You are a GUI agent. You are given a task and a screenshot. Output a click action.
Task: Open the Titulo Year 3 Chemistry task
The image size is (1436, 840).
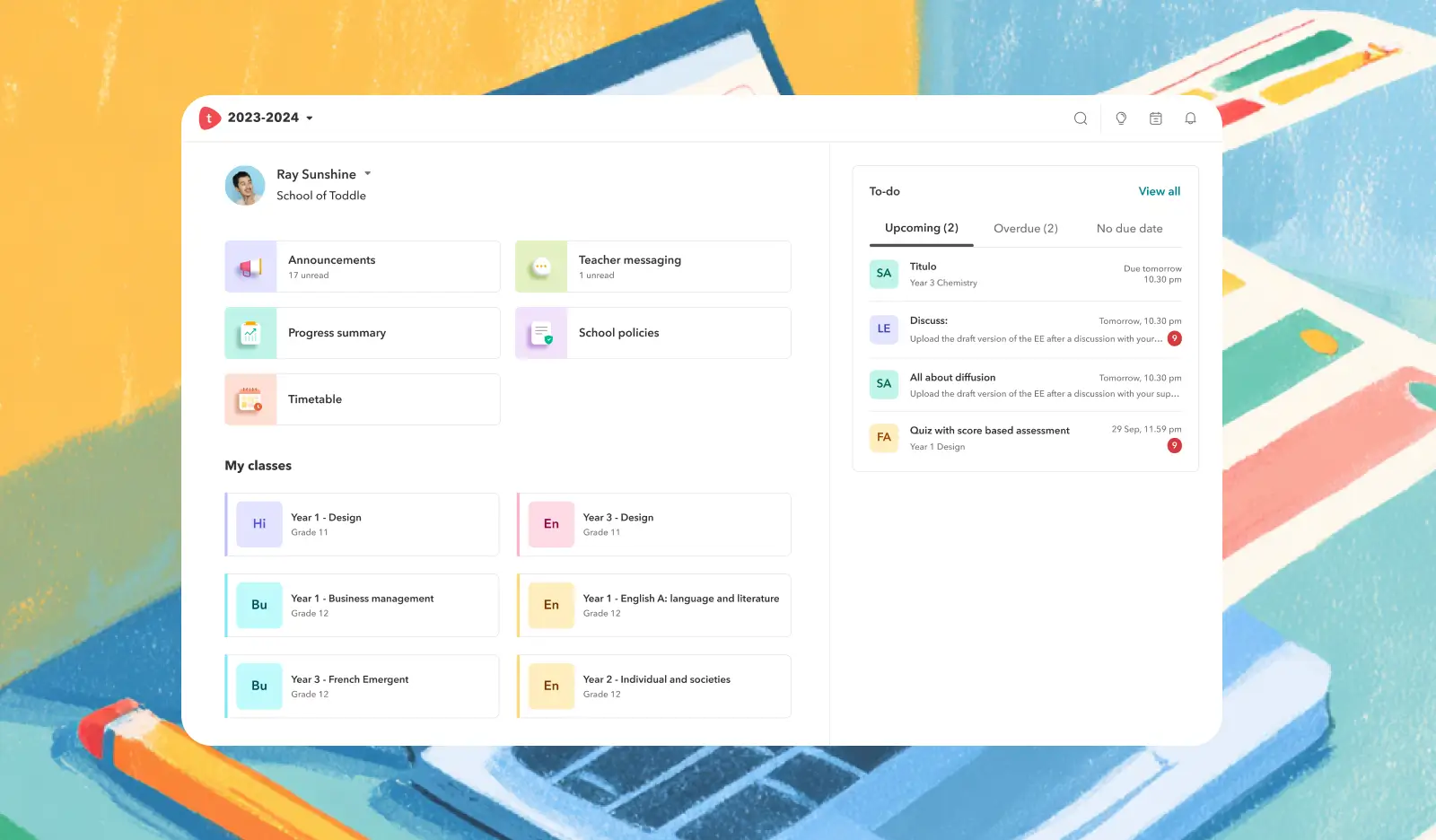point(1025,274)
